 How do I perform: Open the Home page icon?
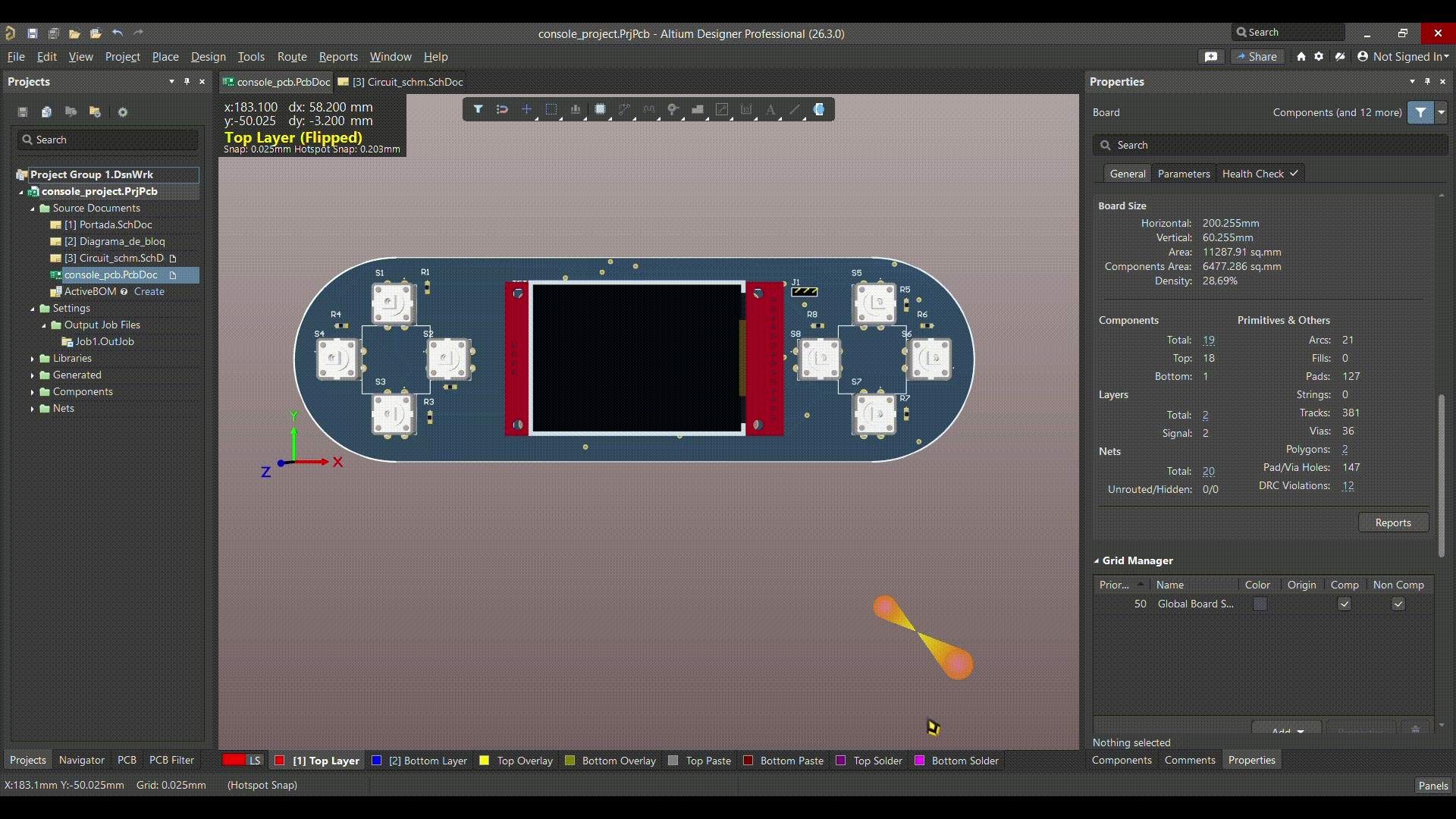(1301, 57)
